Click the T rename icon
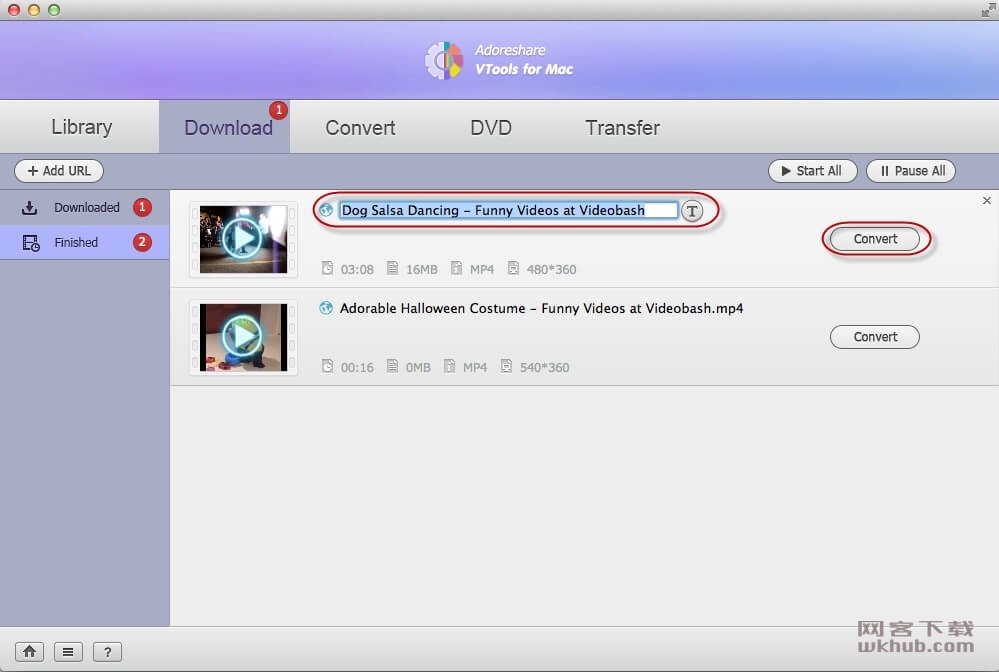Viewport: 999px width, 672px height. pos(692,211)
